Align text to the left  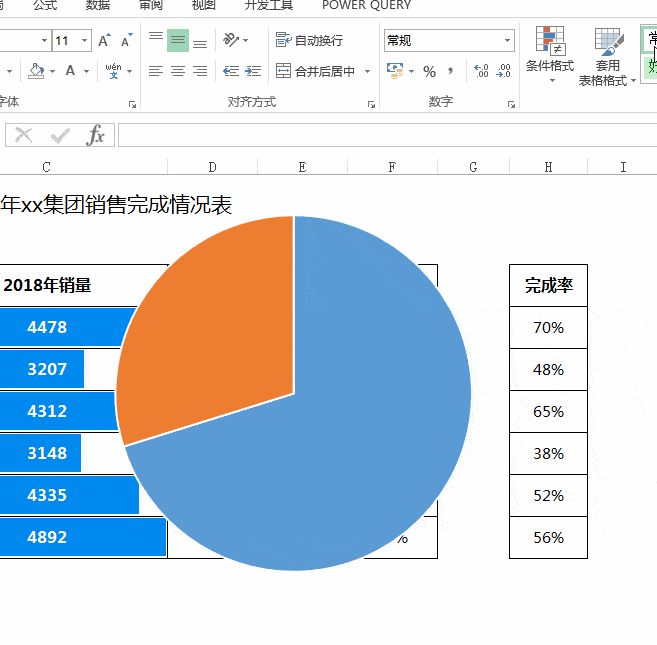pyautogui.click(x=156, y=71)
